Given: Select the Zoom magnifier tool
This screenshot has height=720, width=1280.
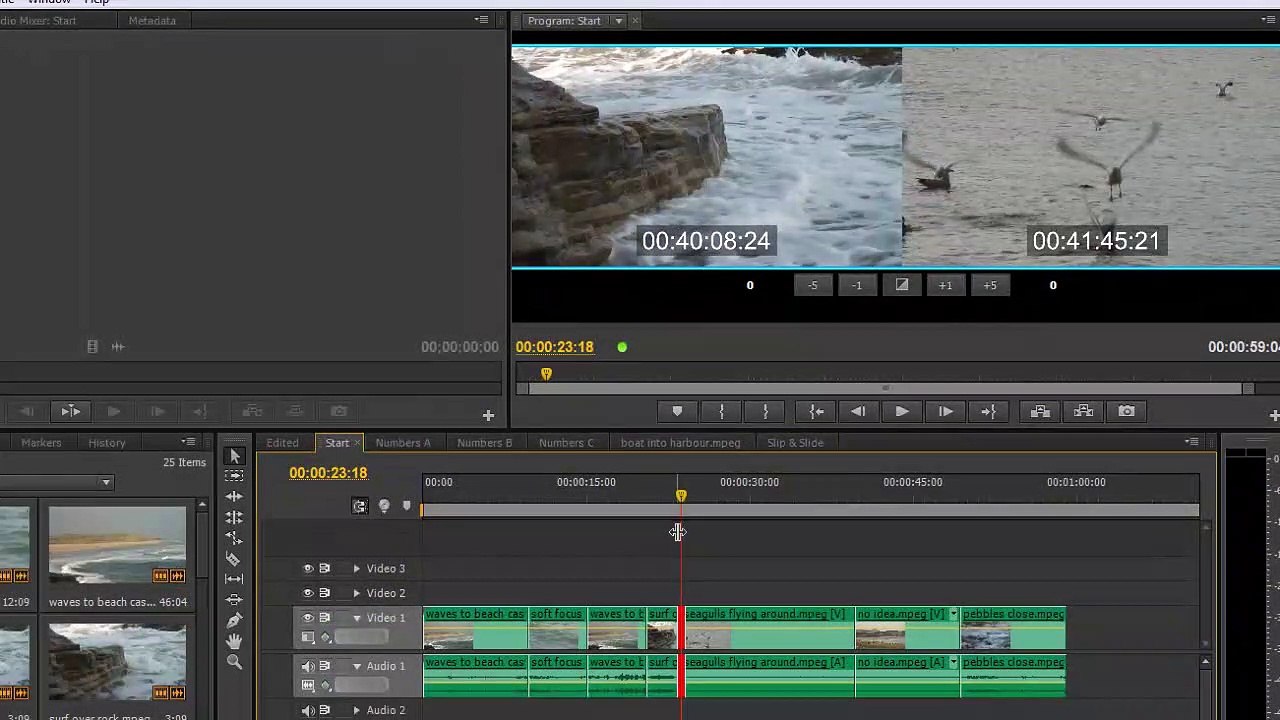Looking at the screenshot, I should (x=234, y=661).
